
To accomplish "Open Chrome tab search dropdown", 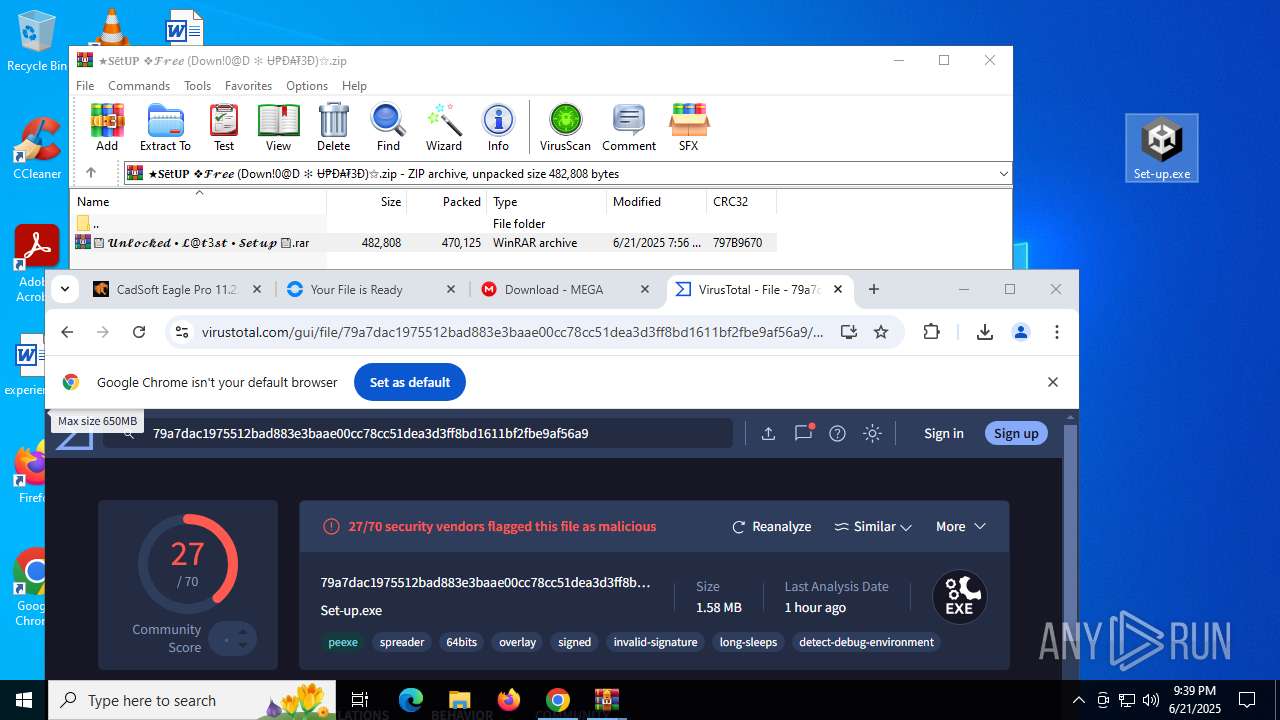I will (64, 289).
